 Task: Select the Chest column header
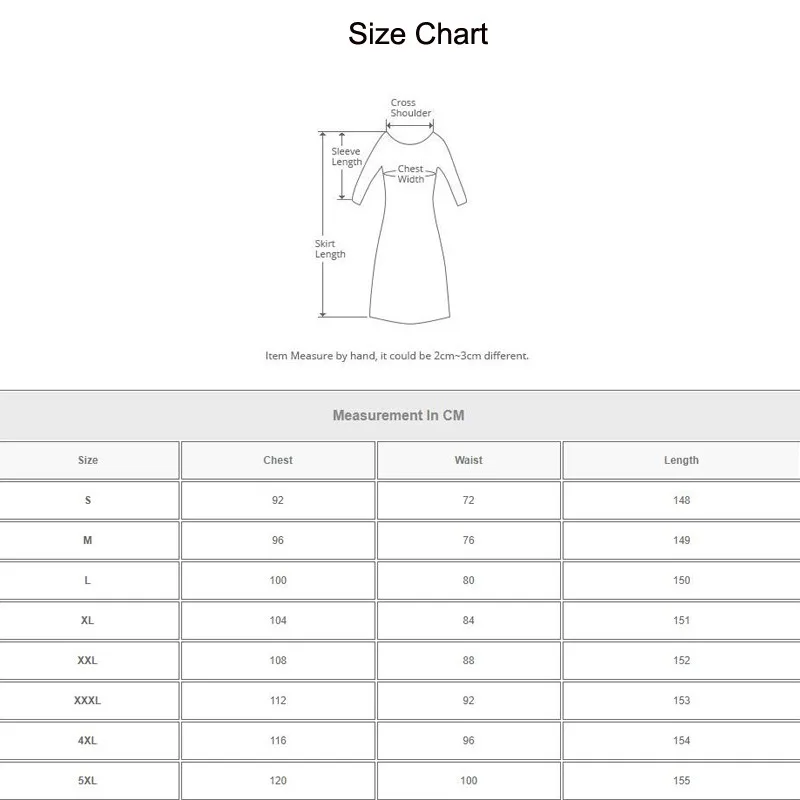point(278,460)
